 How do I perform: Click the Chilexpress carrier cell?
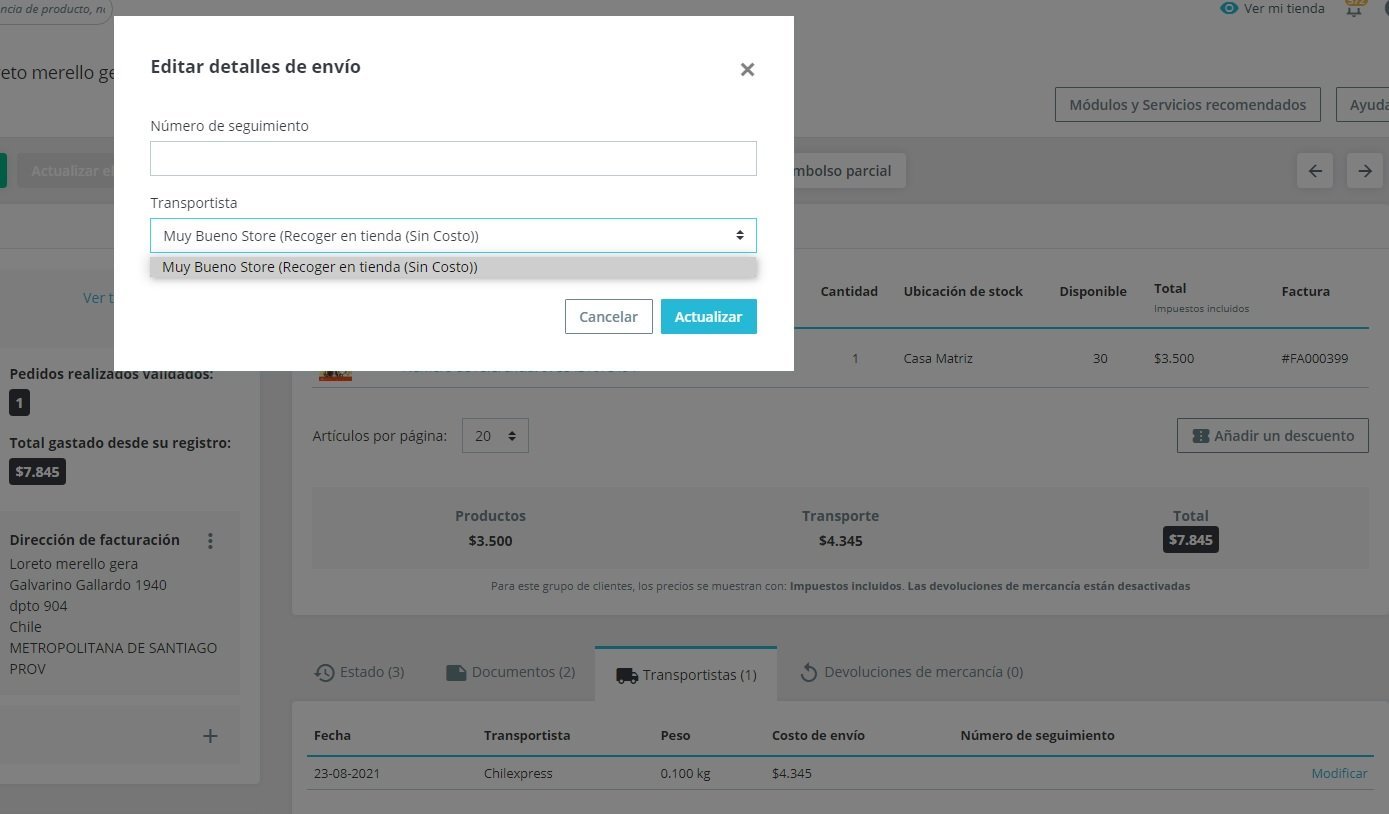[518, 773]
